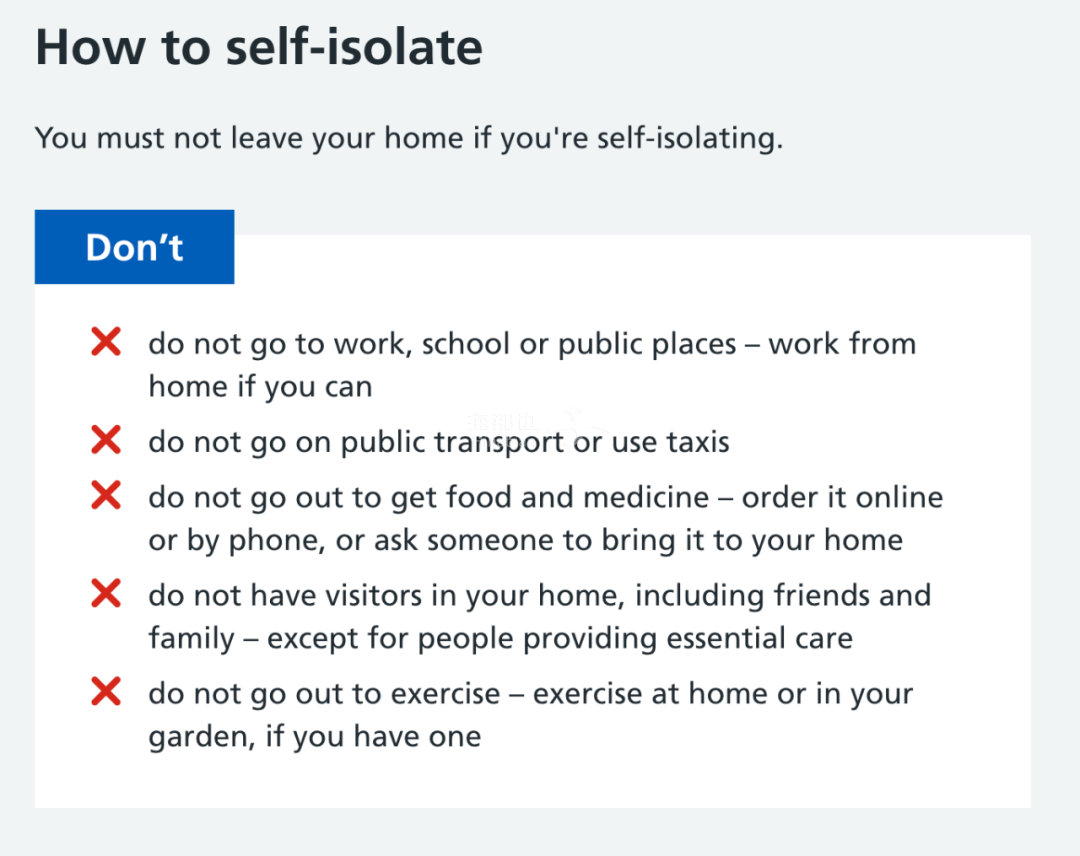Select the blue Don't label
The image size is (1080, 856).
(134, 247)
